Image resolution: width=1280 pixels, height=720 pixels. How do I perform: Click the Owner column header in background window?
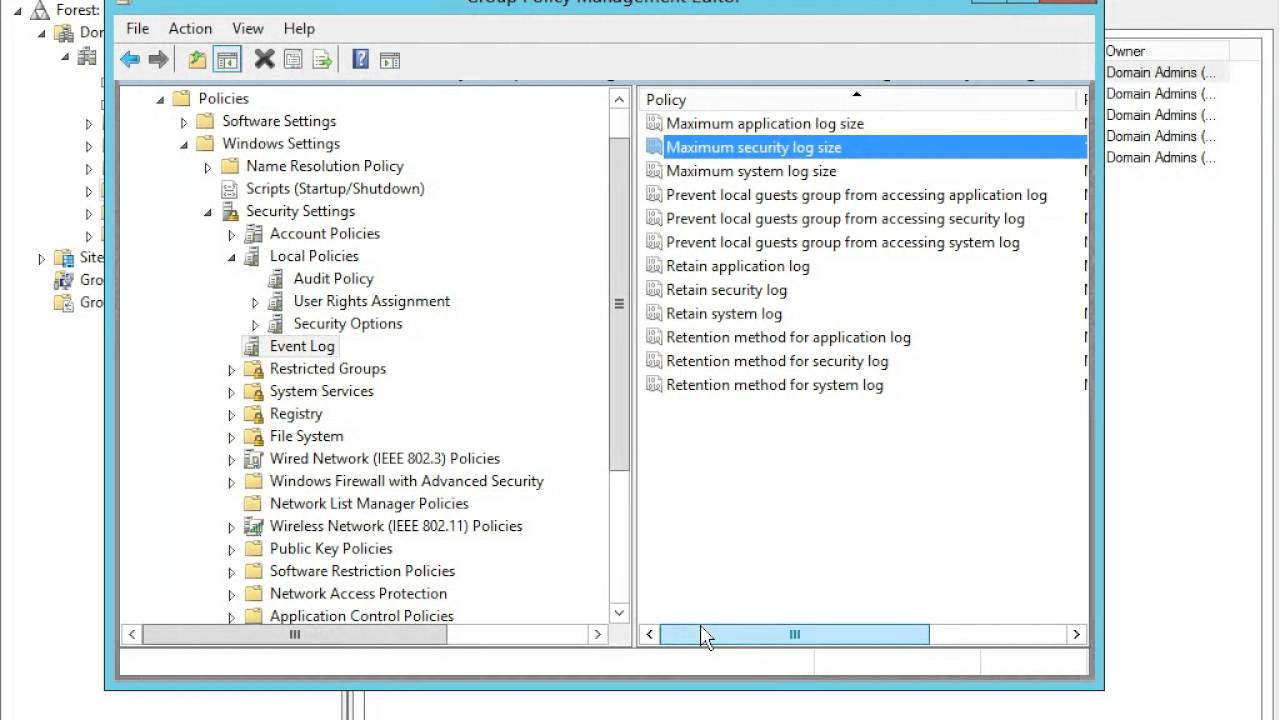click(1165, 51)
